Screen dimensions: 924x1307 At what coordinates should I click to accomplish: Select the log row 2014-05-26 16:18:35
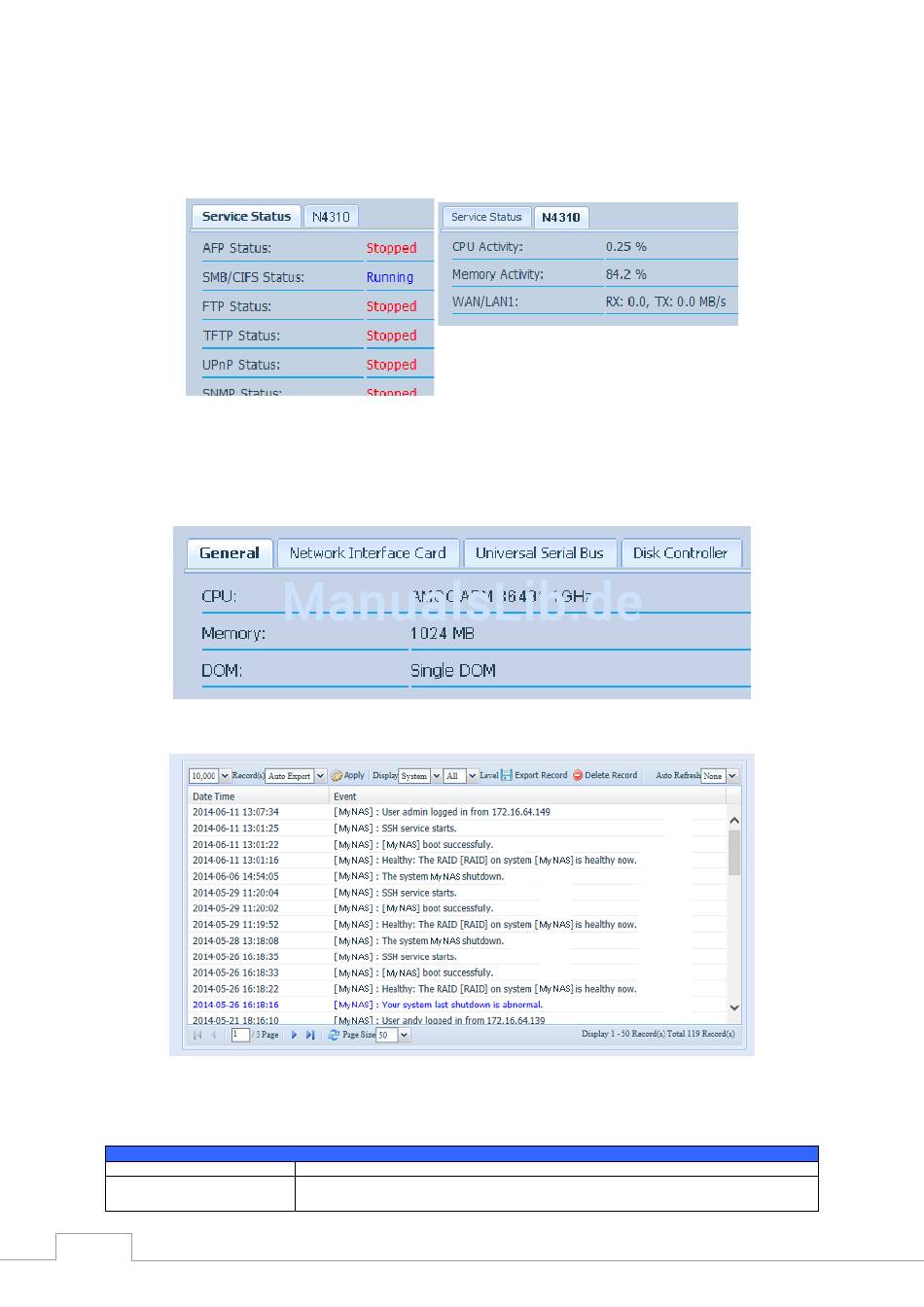click(457, 957)
